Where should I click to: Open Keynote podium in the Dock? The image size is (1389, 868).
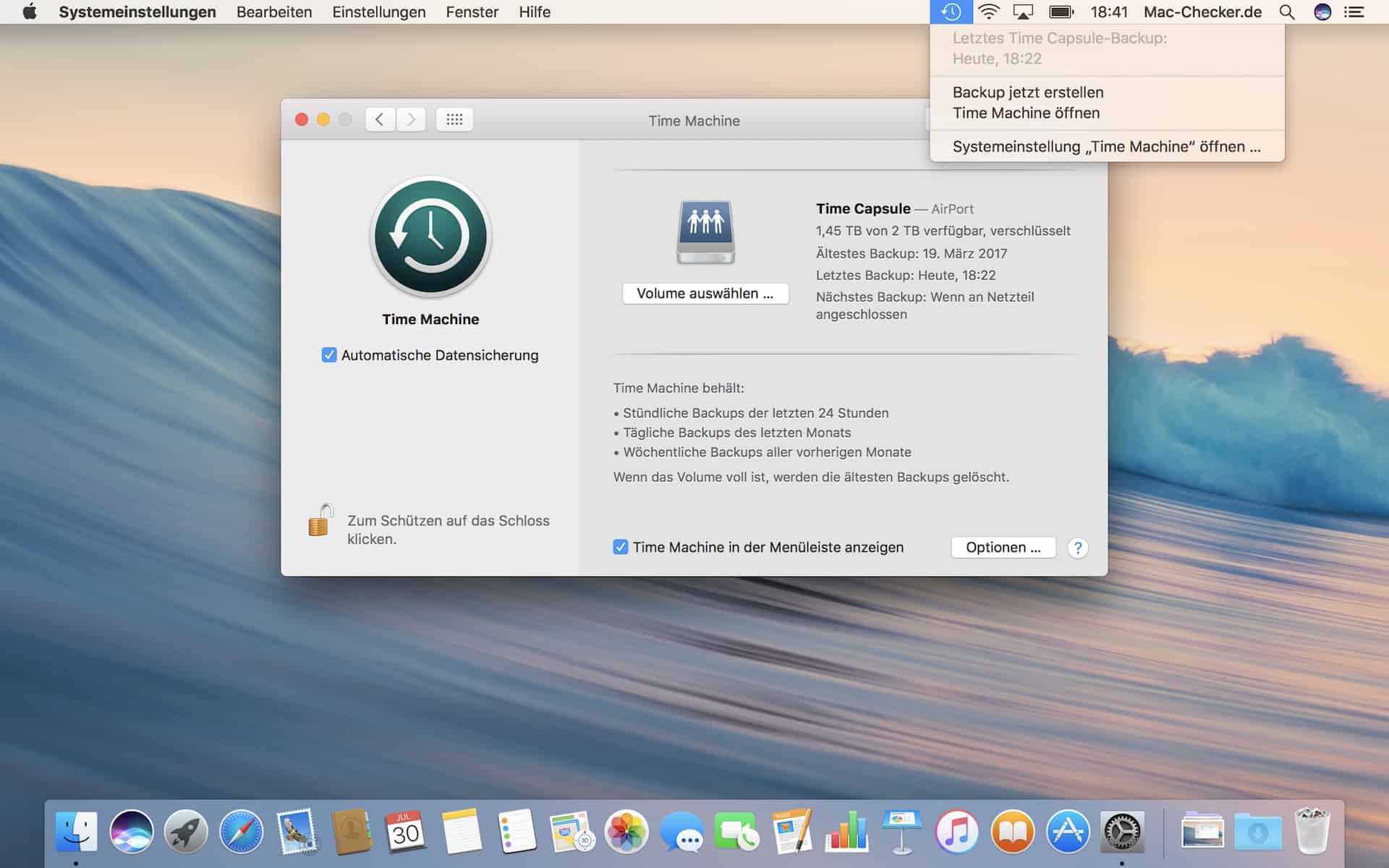tap(901, 831)
